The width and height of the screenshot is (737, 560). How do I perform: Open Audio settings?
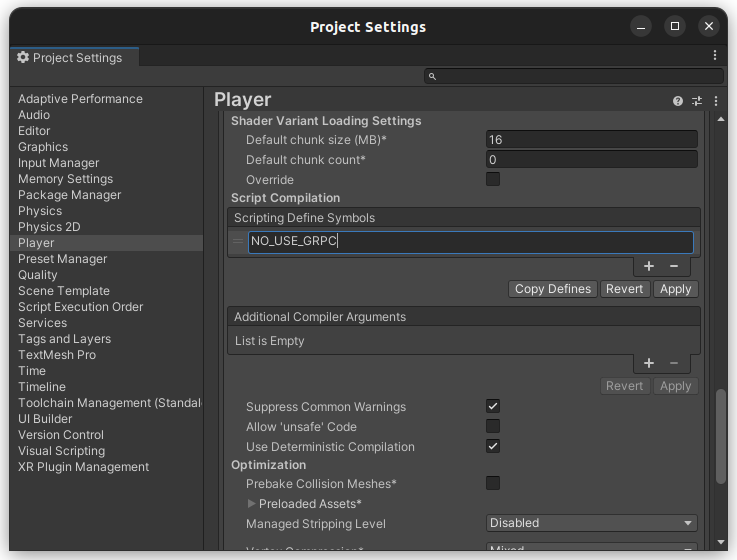pyautogui.click(x=34, y=115)
